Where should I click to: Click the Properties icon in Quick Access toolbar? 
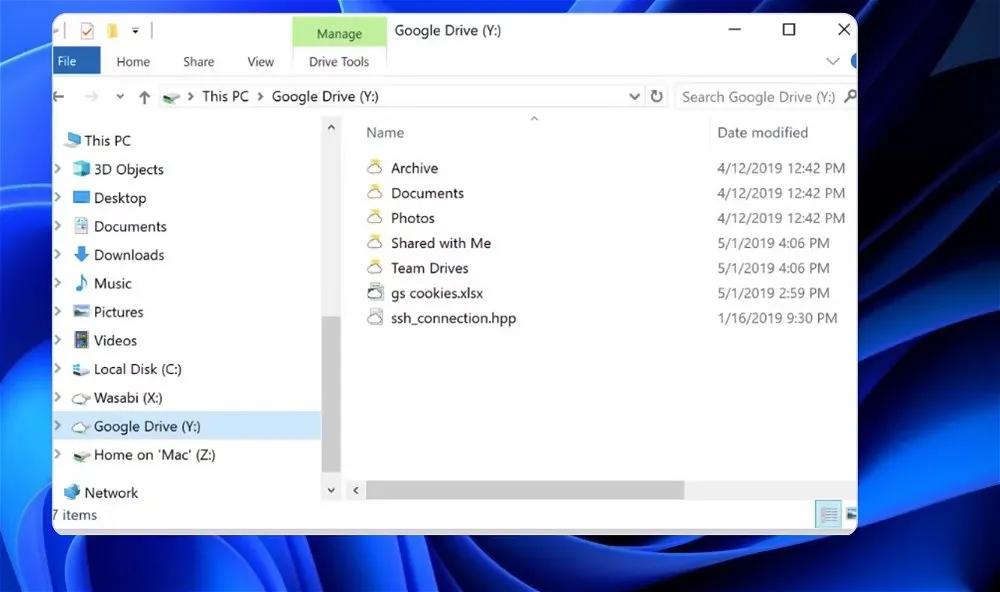click(87, 30)
